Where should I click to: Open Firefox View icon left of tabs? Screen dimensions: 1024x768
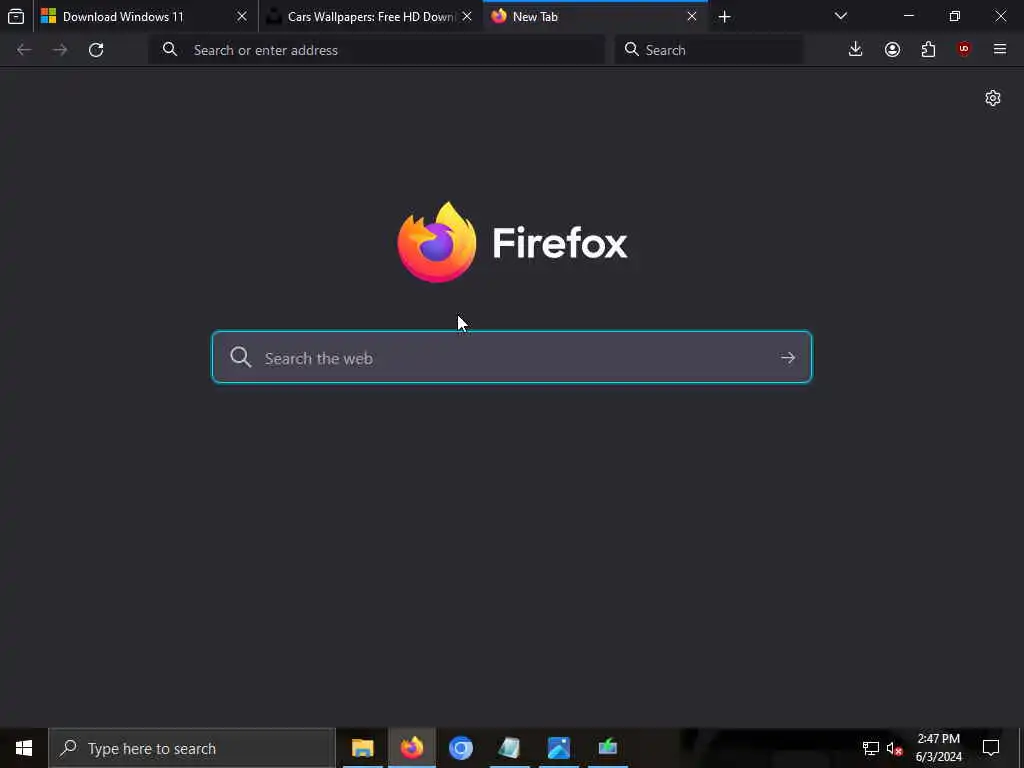(x=16, y=16)
